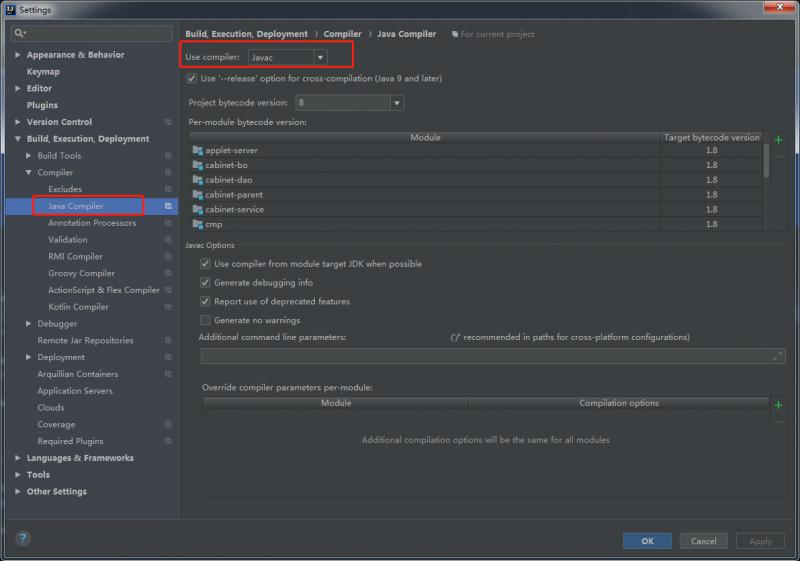
Task: Open Coverage settings page
Action: (x=56, y=424)
